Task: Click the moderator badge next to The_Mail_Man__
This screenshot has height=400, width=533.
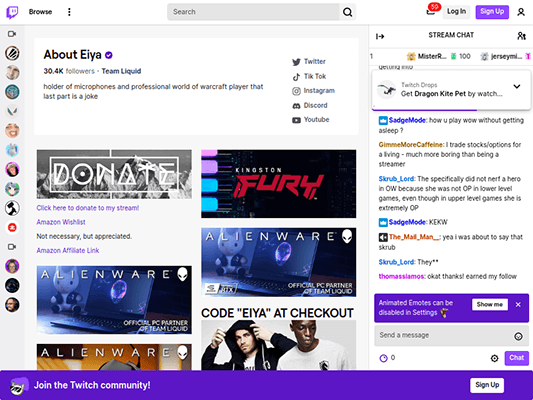Action: [383, 237]
